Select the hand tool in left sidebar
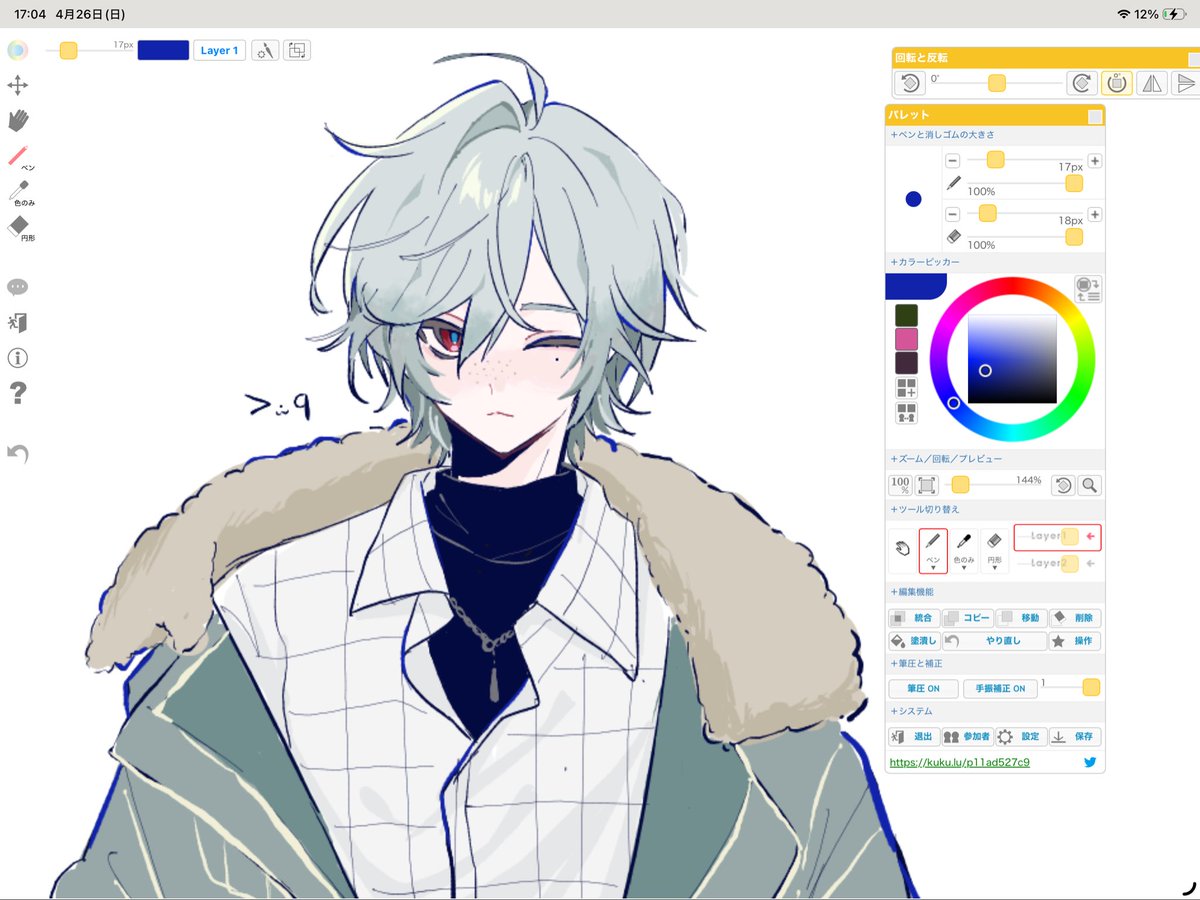The width and height of the screenshot is (1200, 900). [x=18, y=120]
